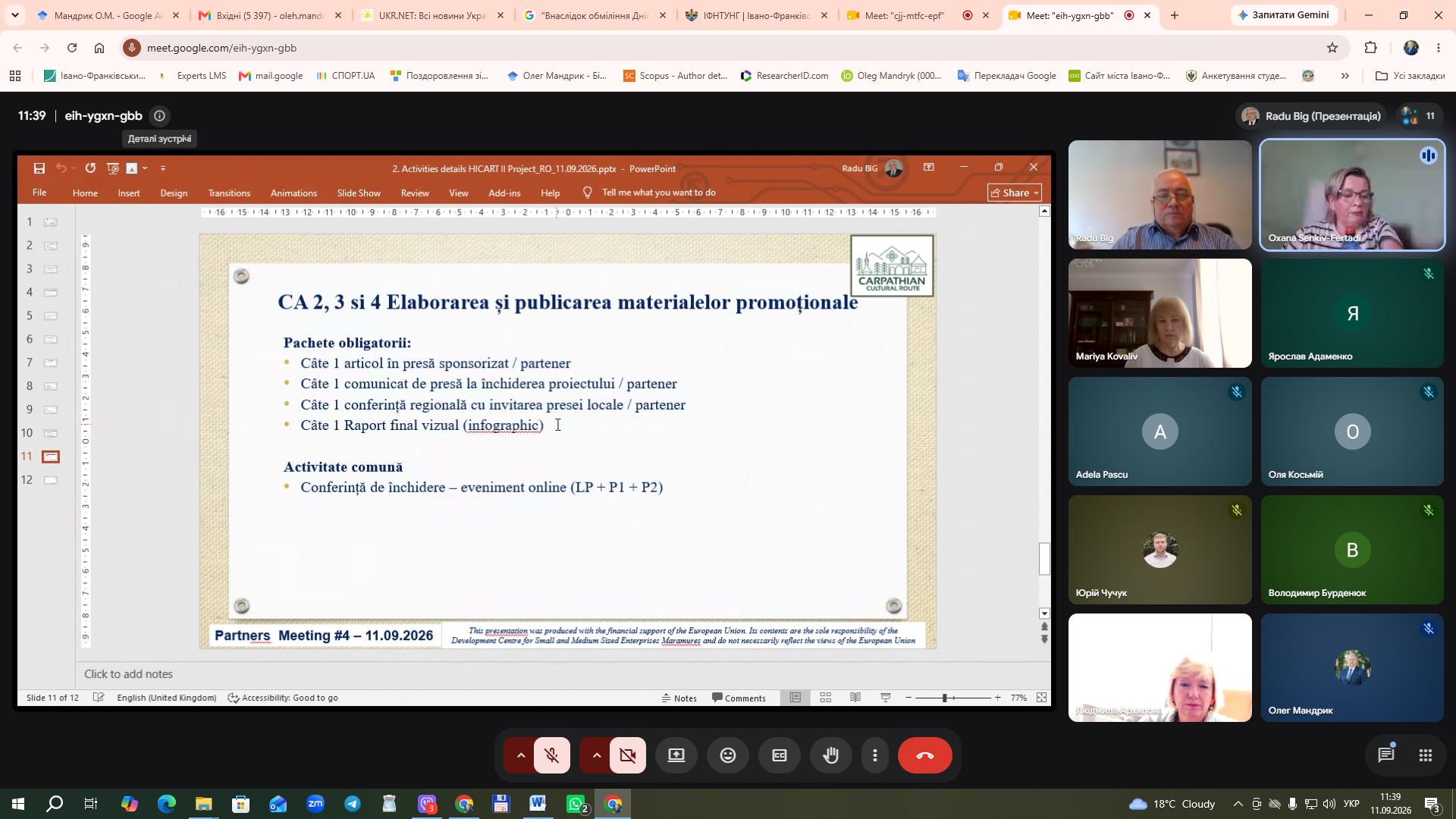
Task: Open the Перекладач Google bookmark
Action: tap(1007, 76)
